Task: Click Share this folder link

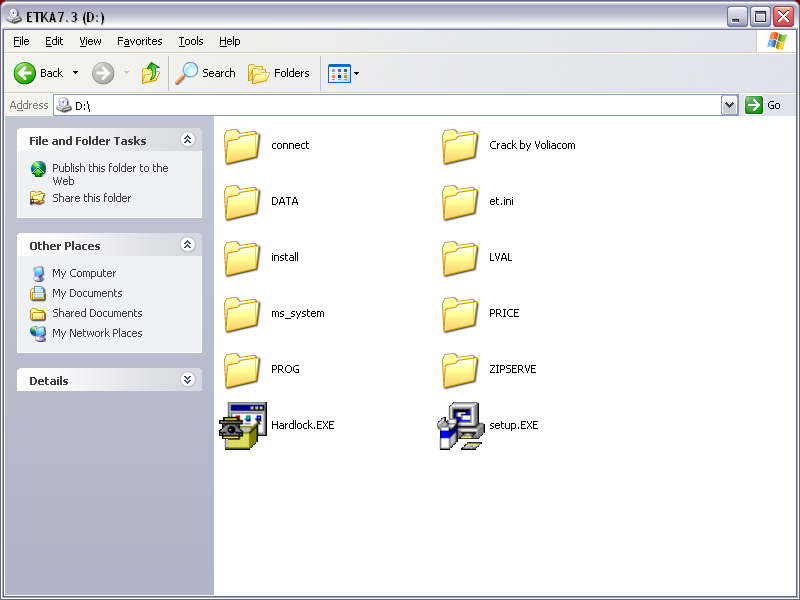Action: pos(91,198)
